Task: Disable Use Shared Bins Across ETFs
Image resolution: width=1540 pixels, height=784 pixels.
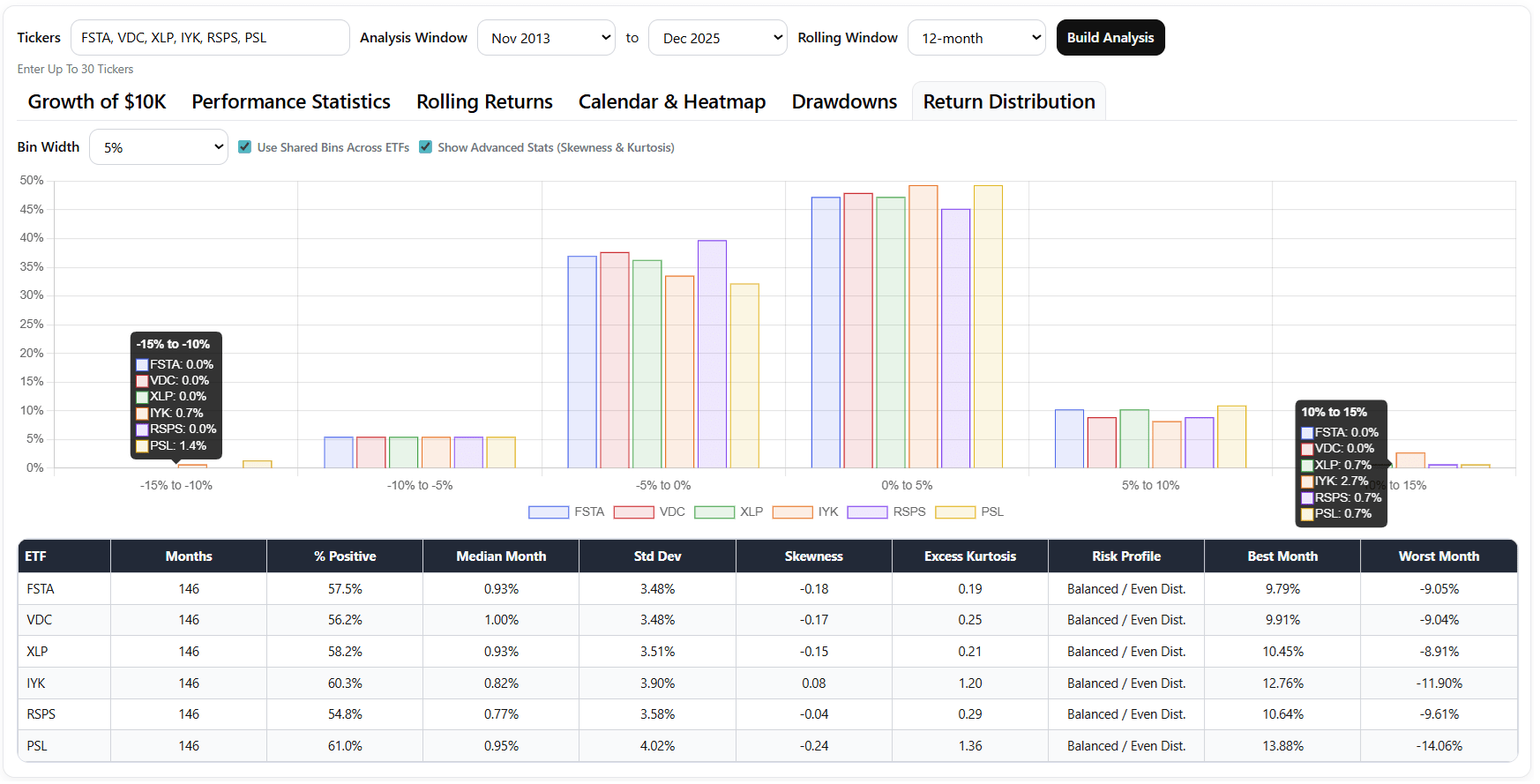Action: [245, 147]
